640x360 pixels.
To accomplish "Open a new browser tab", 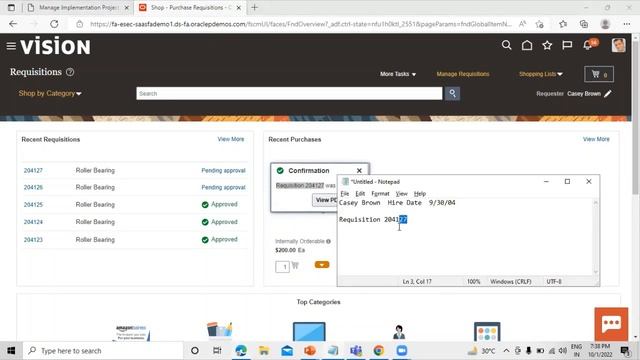I will [x=254, y=7].
